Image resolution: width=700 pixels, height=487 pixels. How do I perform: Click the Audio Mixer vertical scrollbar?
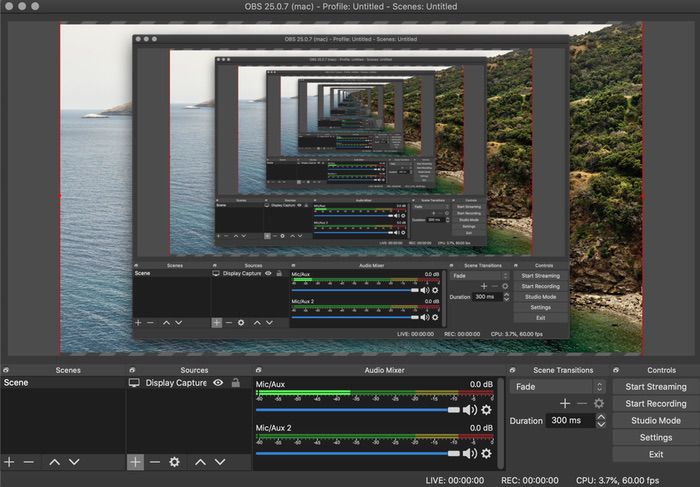[x=500, y=423]
